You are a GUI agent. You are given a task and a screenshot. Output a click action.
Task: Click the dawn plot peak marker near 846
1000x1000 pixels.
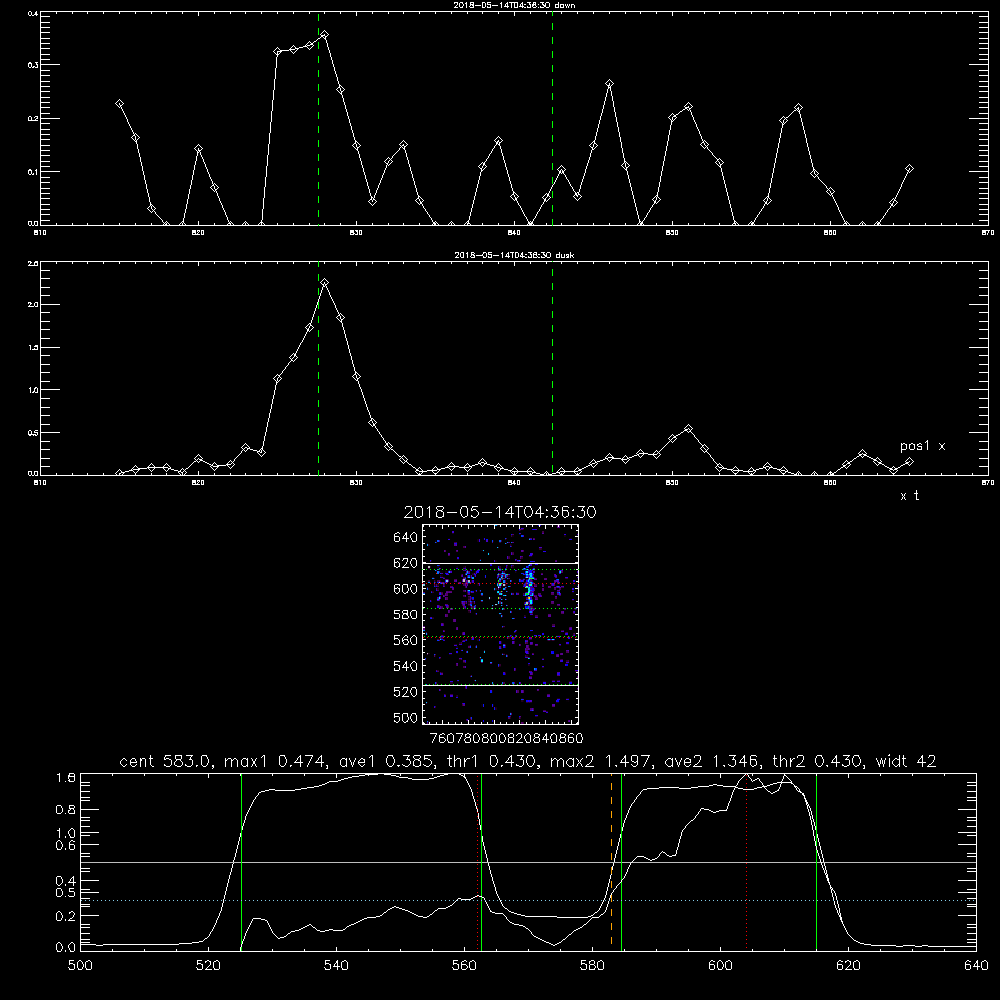609,84
